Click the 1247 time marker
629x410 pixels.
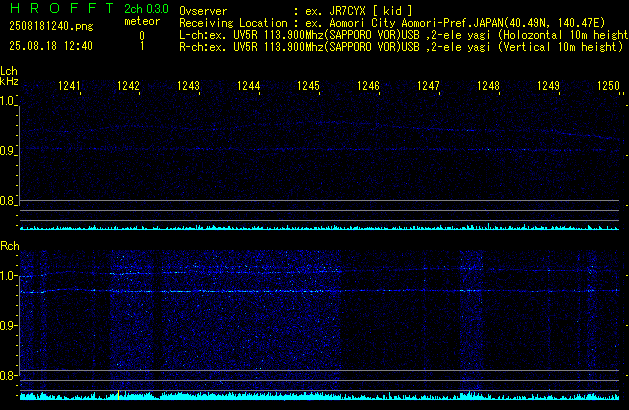click(x=428, y=86)
